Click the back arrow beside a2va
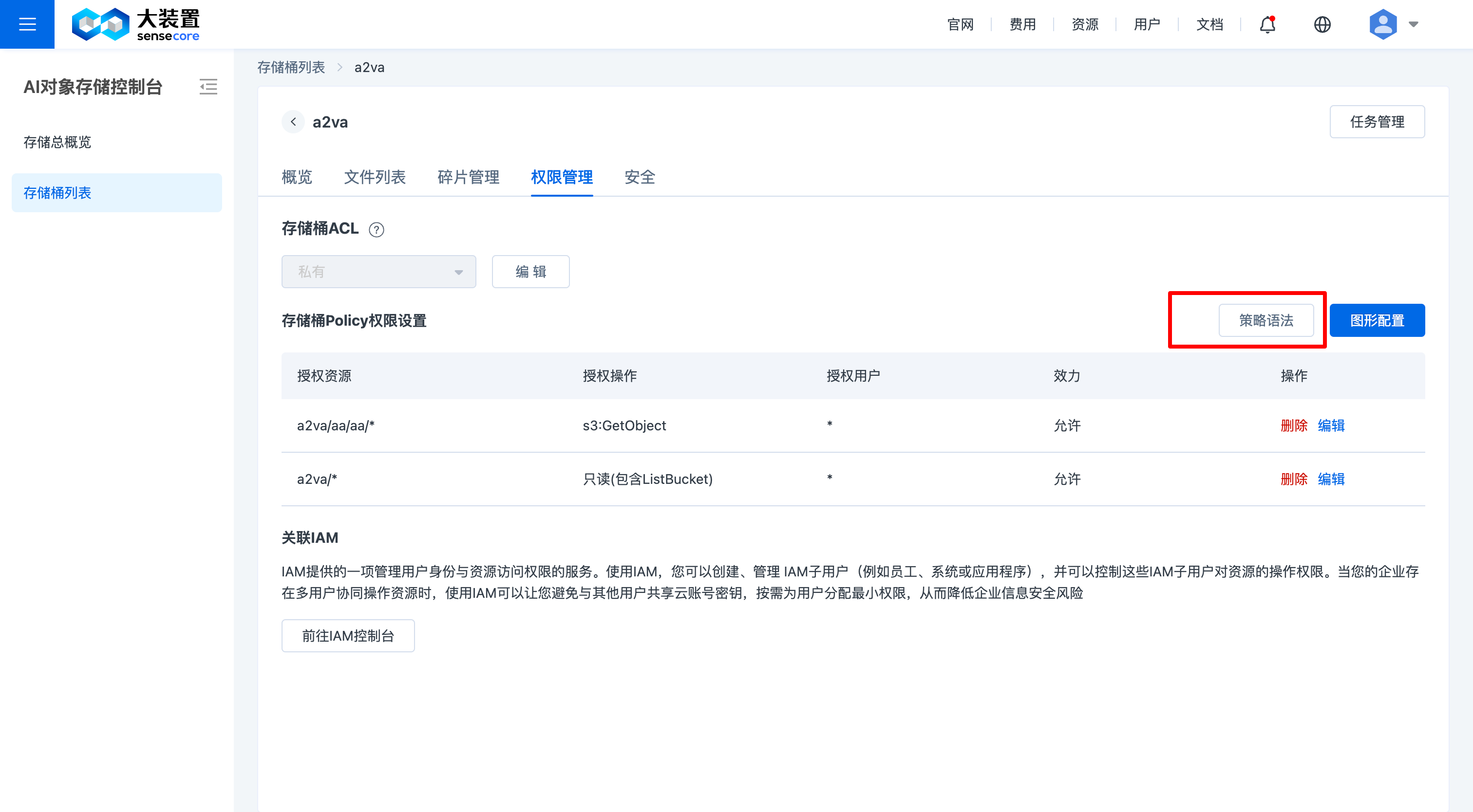The width and height of the screenshot is (1473, 812). click(293, 122)
